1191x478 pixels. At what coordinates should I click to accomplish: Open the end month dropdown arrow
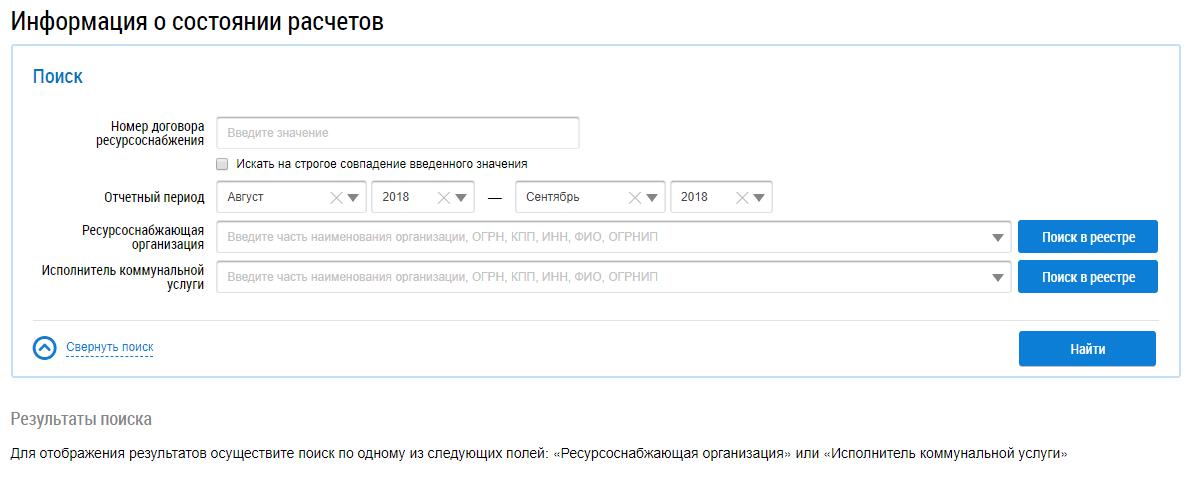coord(651,197)
